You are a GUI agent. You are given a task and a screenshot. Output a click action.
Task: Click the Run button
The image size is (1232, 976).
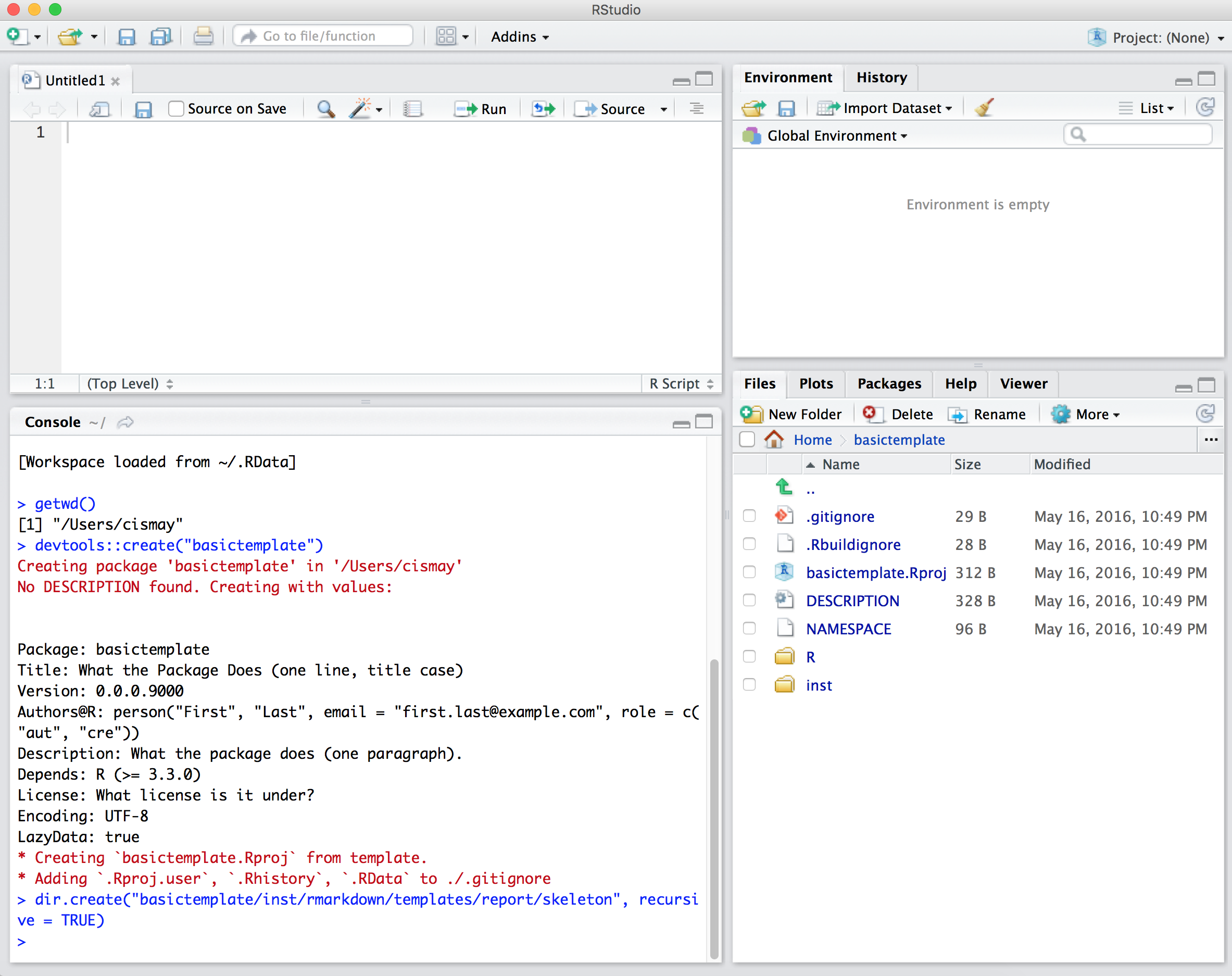point(481,108)
